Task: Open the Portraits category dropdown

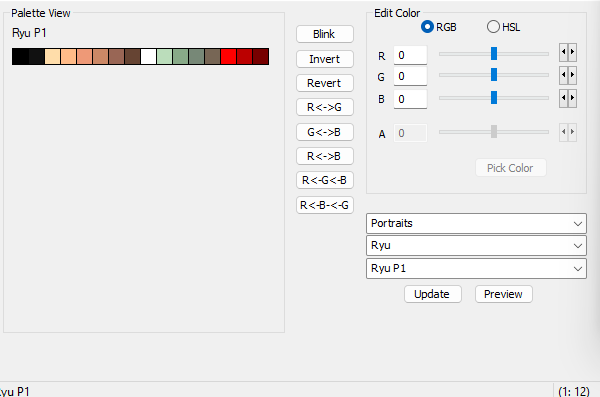Action: [476, 224]
